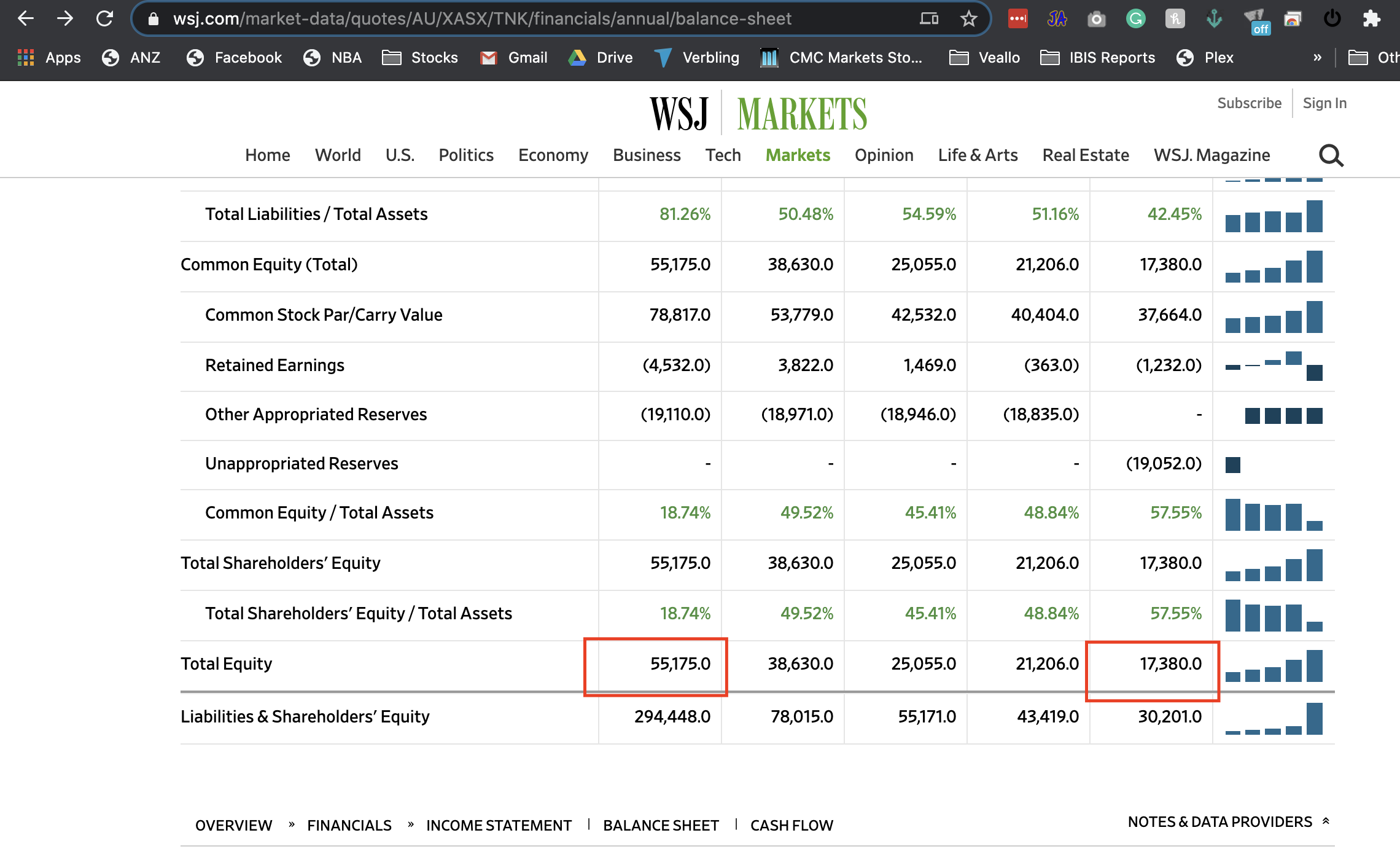Open the LastPass extension
The width and height of the screenshot is (1400, 865).
pos(1017,18)
